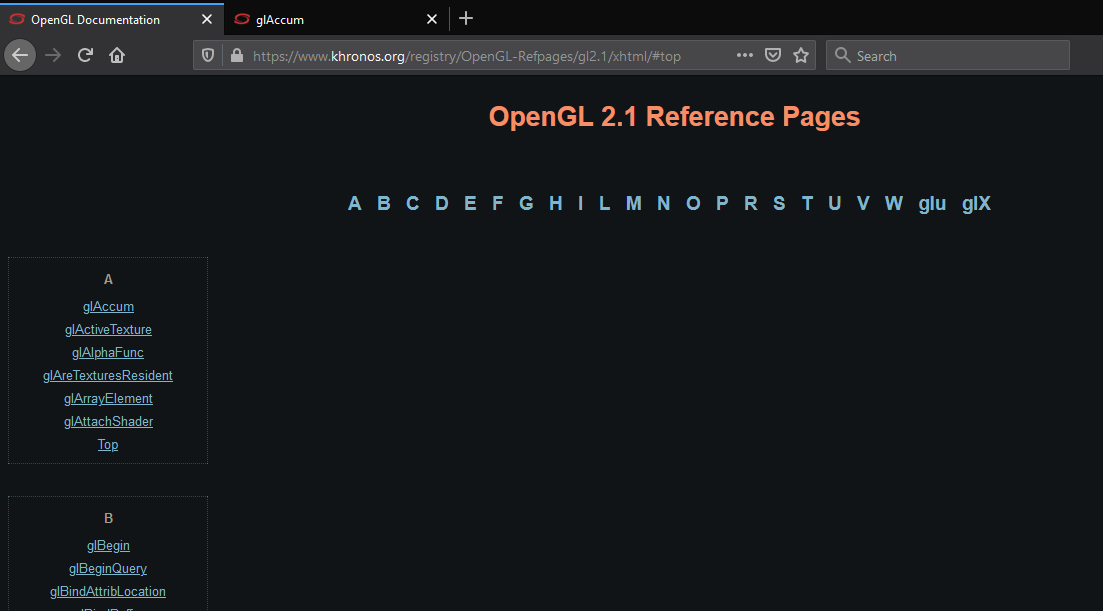Save page to Pocket
The height and width of the screenshot is (611, 1103).
[x=772, y=55]
